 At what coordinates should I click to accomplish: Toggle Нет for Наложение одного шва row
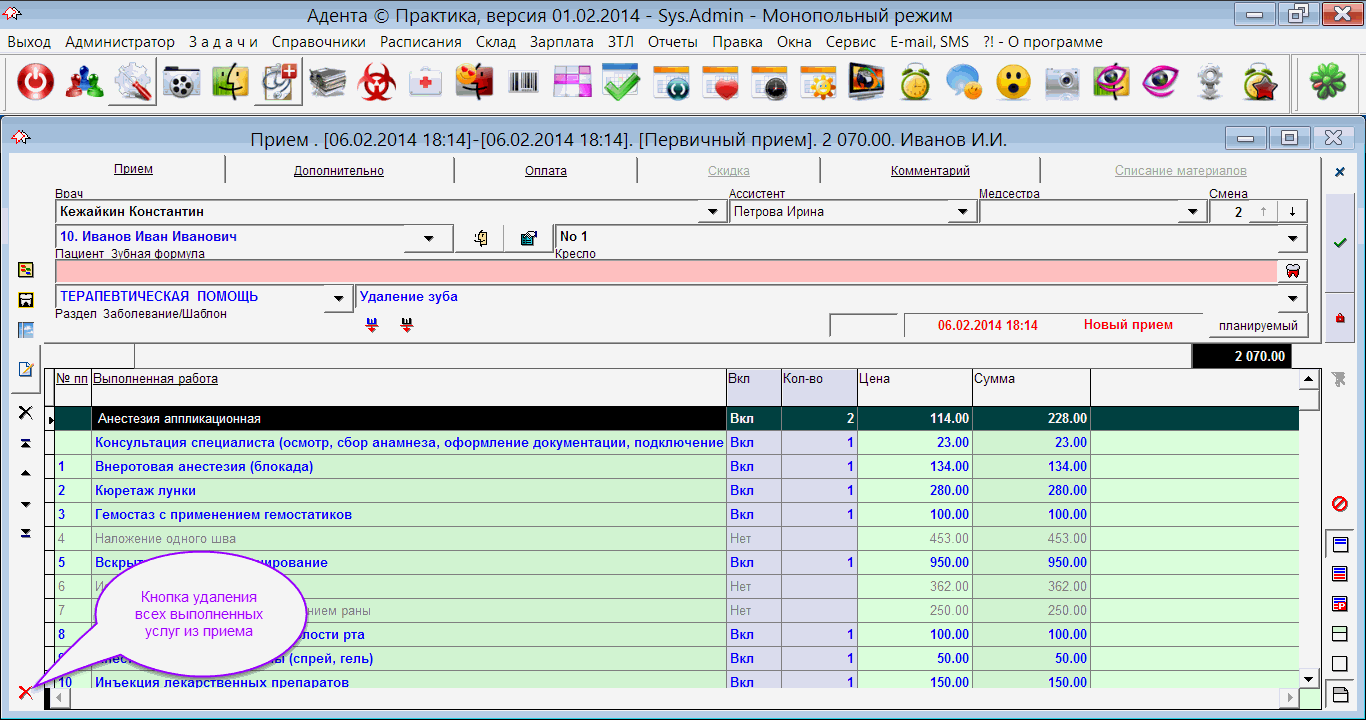coord(741,539)
